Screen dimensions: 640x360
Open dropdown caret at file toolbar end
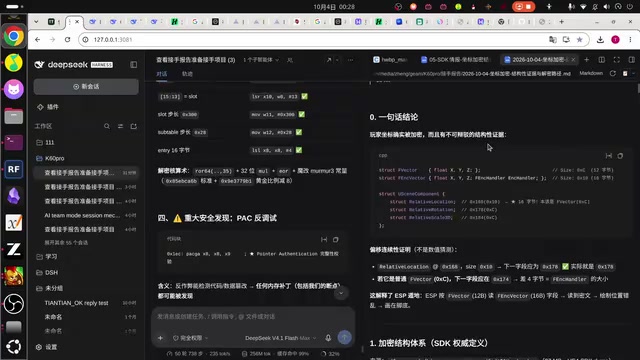click(x=633, y=73)
